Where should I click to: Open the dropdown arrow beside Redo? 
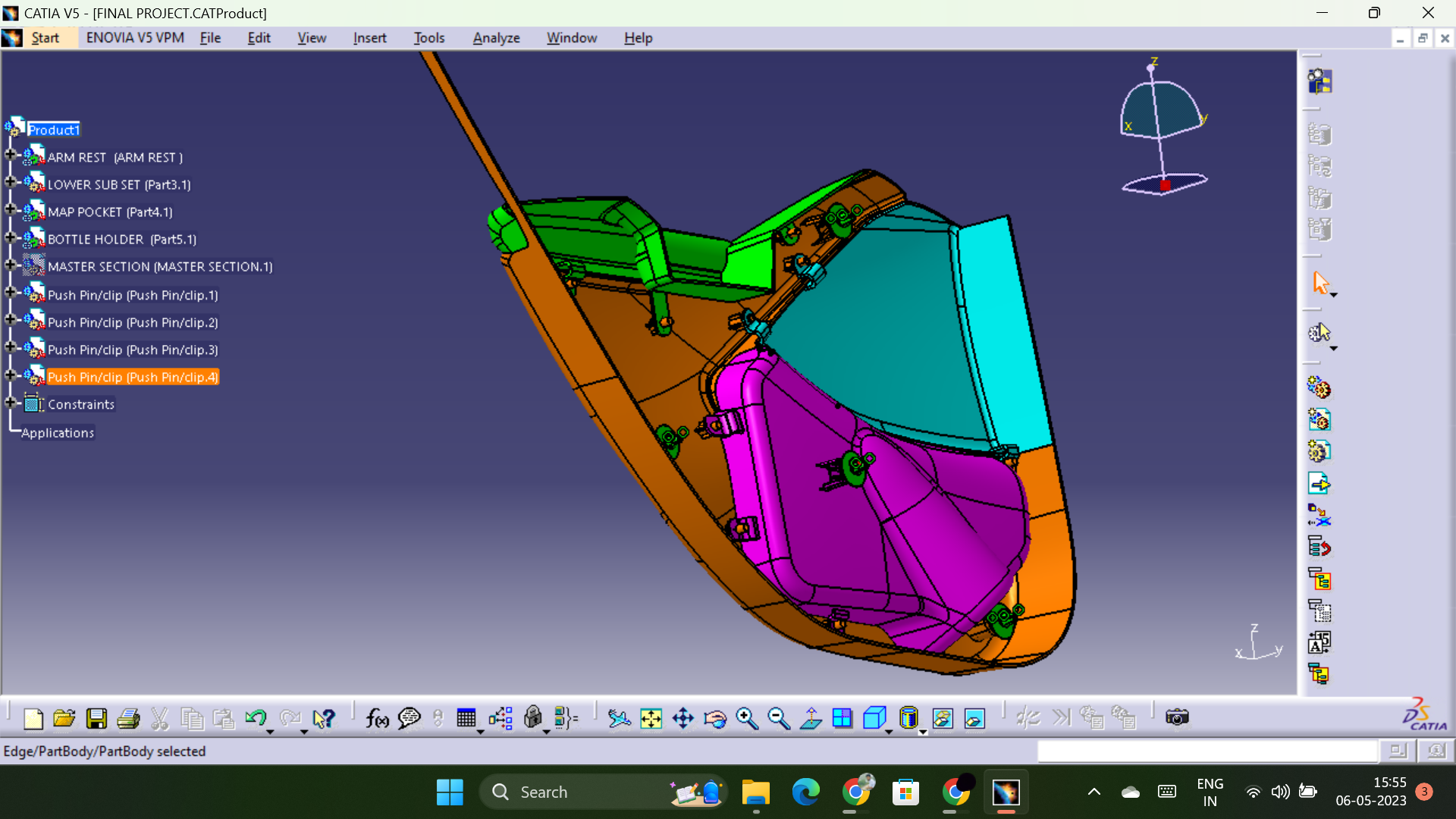(304, 732)
